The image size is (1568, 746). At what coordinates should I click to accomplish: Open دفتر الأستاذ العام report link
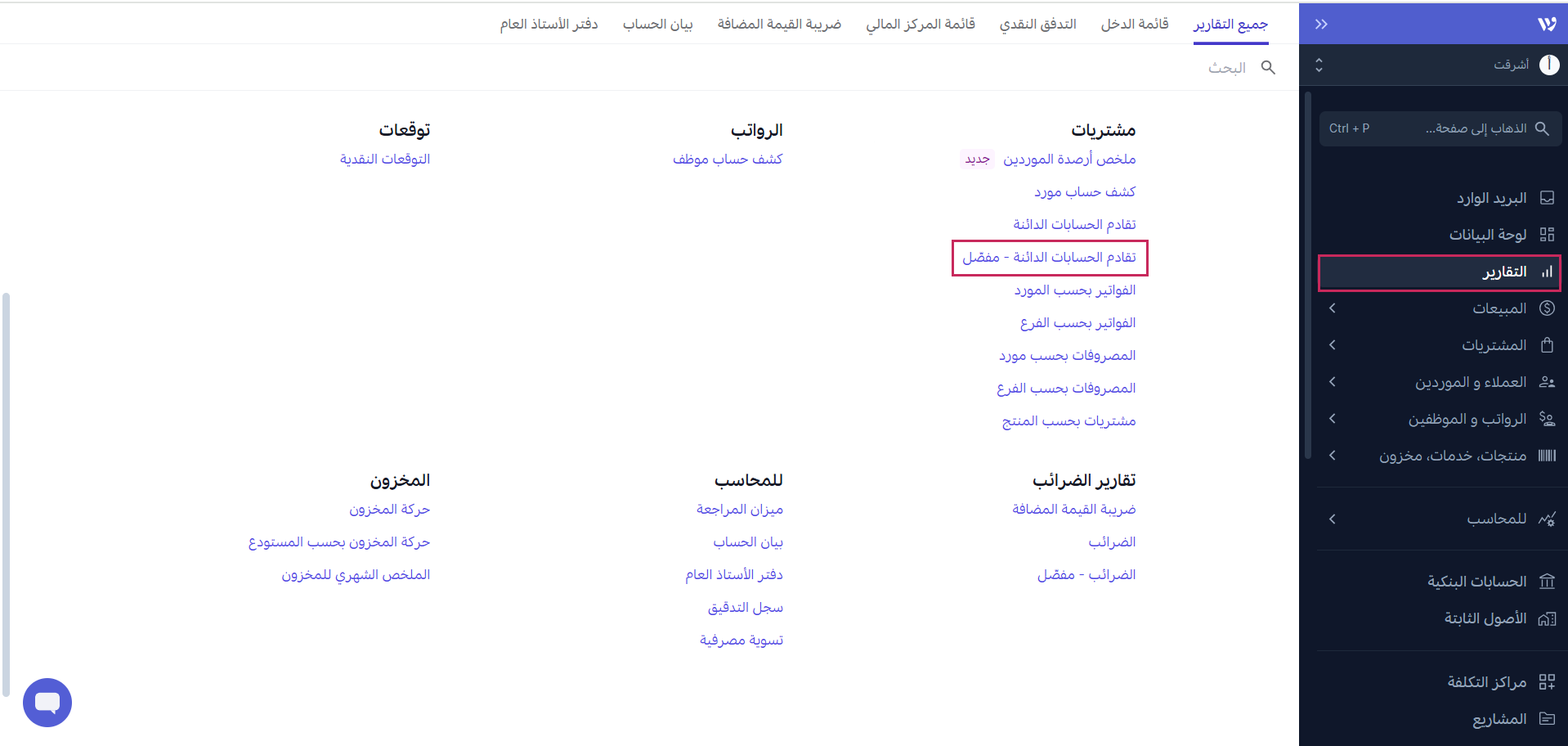point(734,575)
